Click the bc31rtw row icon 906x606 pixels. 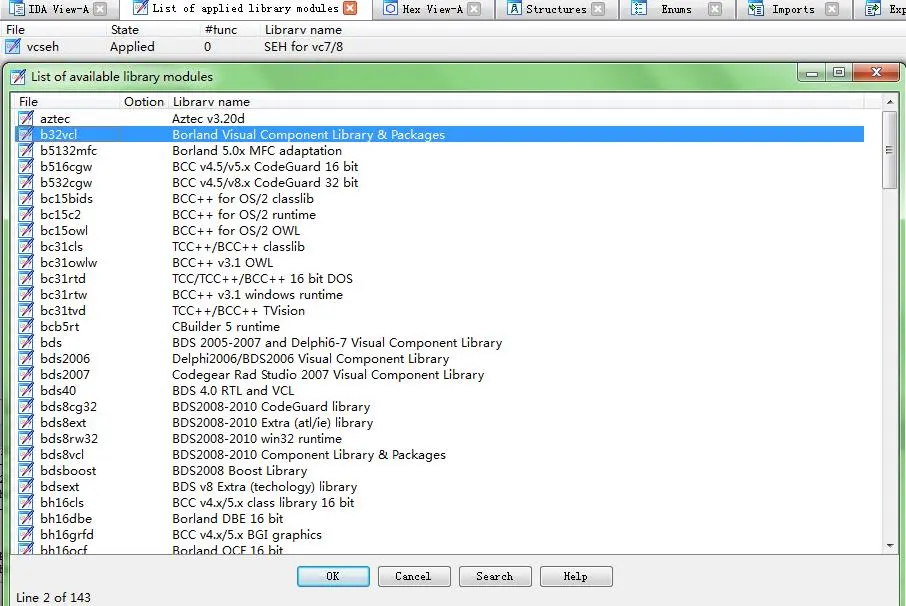tap(25, 295)
